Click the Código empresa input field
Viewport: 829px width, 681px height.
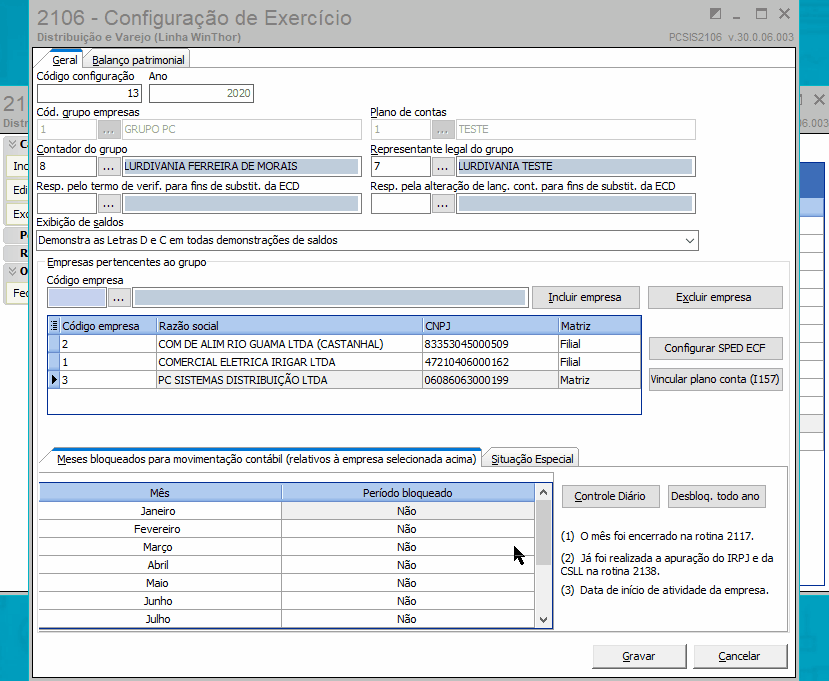(x=77, y=298)
